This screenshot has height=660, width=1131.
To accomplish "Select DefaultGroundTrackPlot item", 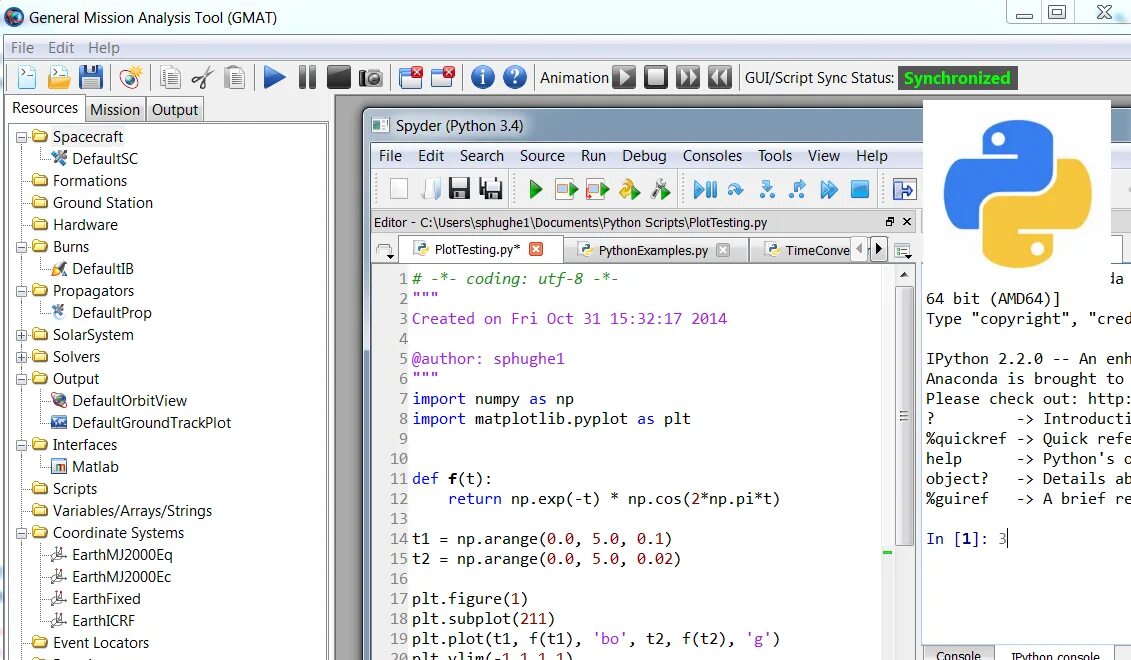I will 151,423.
